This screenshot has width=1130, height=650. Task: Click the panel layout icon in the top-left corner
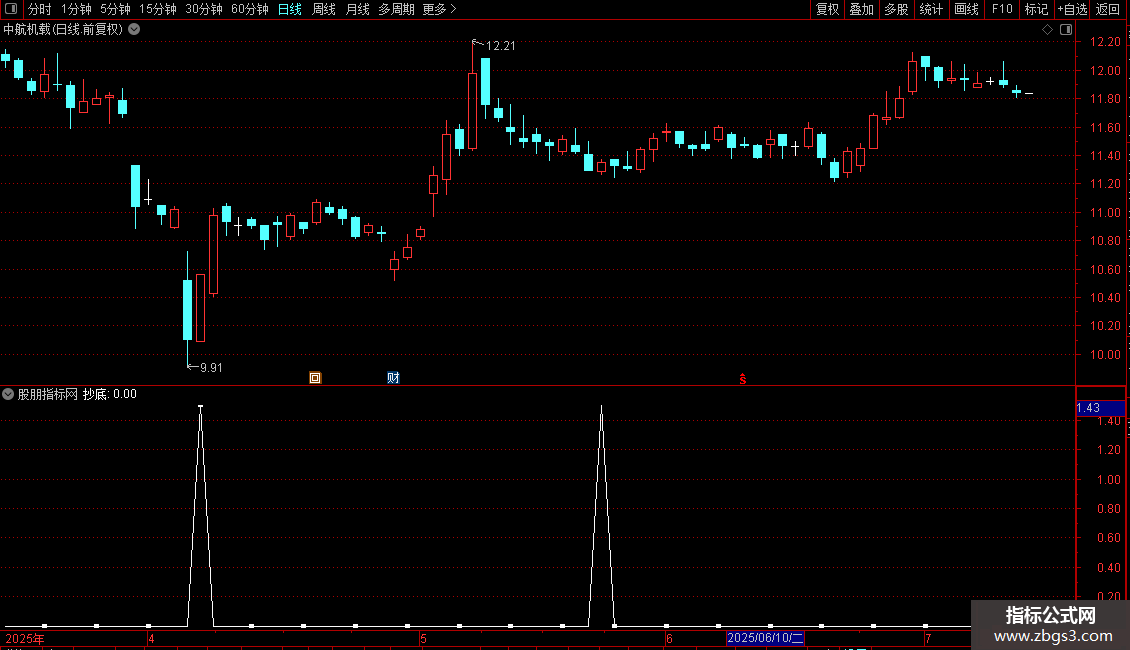(x=11, y=9)
